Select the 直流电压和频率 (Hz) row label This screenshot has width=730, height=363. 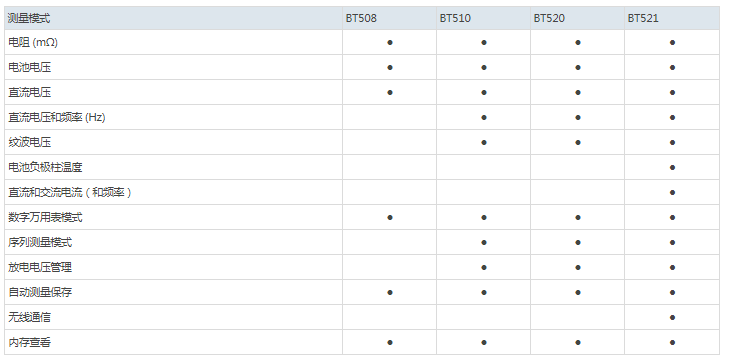point(57,117)
